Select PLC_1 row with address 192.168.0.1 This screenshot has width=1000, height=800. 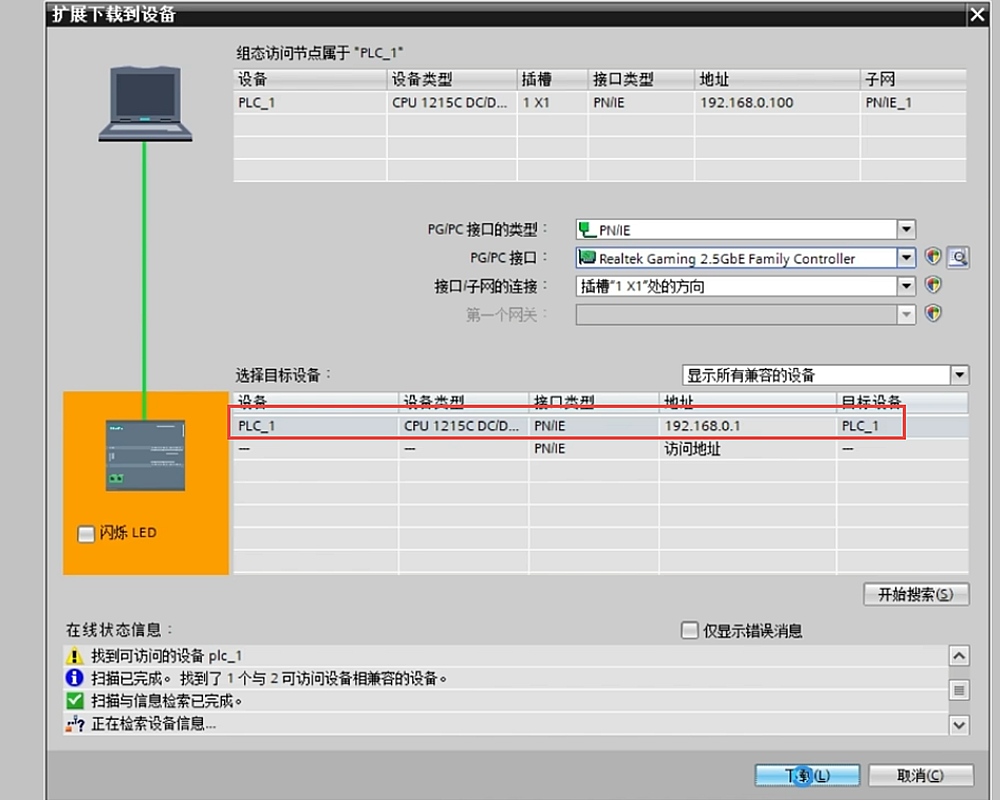point(568,426)
